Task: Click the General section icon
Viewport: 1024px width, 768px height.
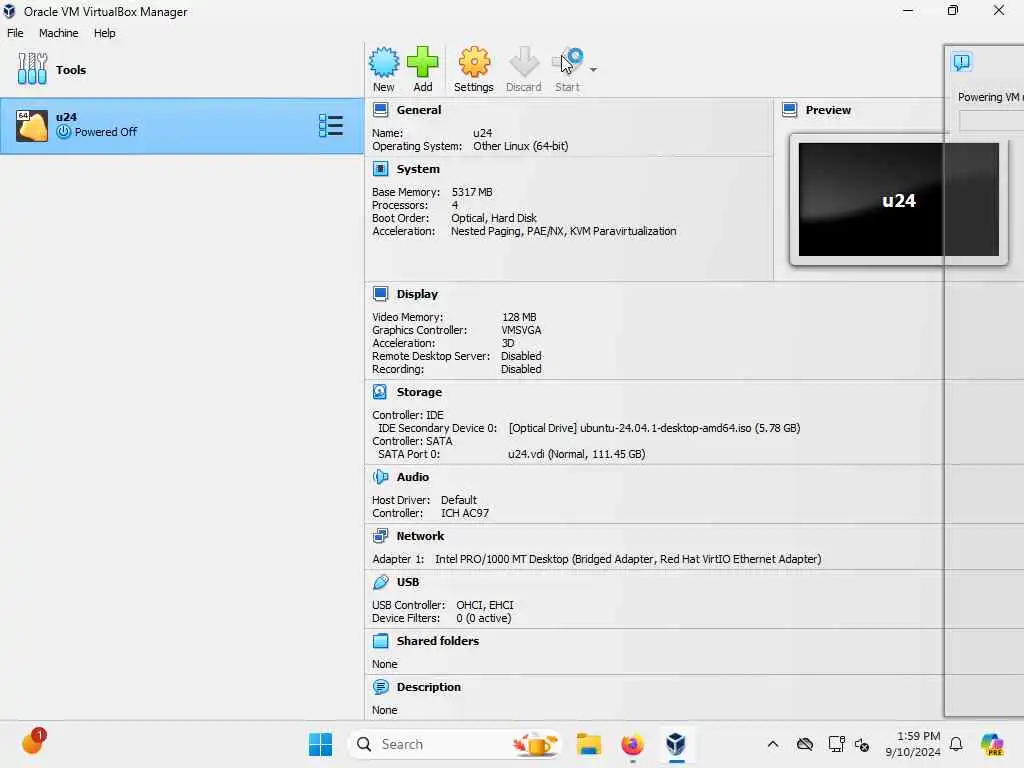Action: click(381, 110)
